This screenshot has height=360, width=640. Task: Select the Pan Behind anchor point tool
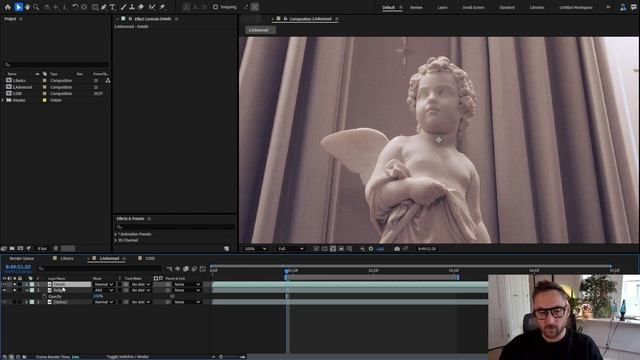tap(84, 7)
